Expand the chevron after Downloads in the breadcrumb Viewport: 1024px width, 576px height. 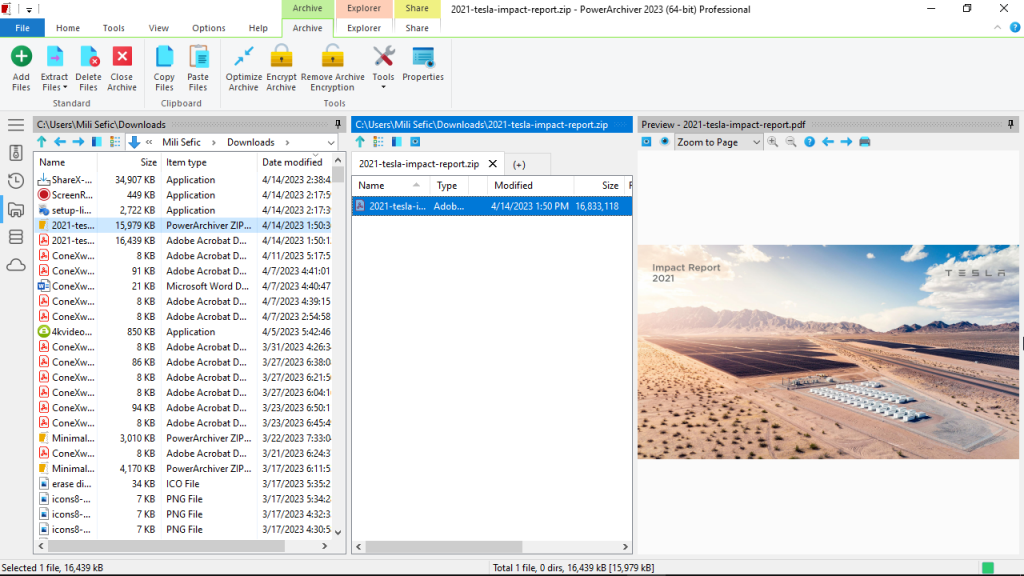(x=287, y=142)
